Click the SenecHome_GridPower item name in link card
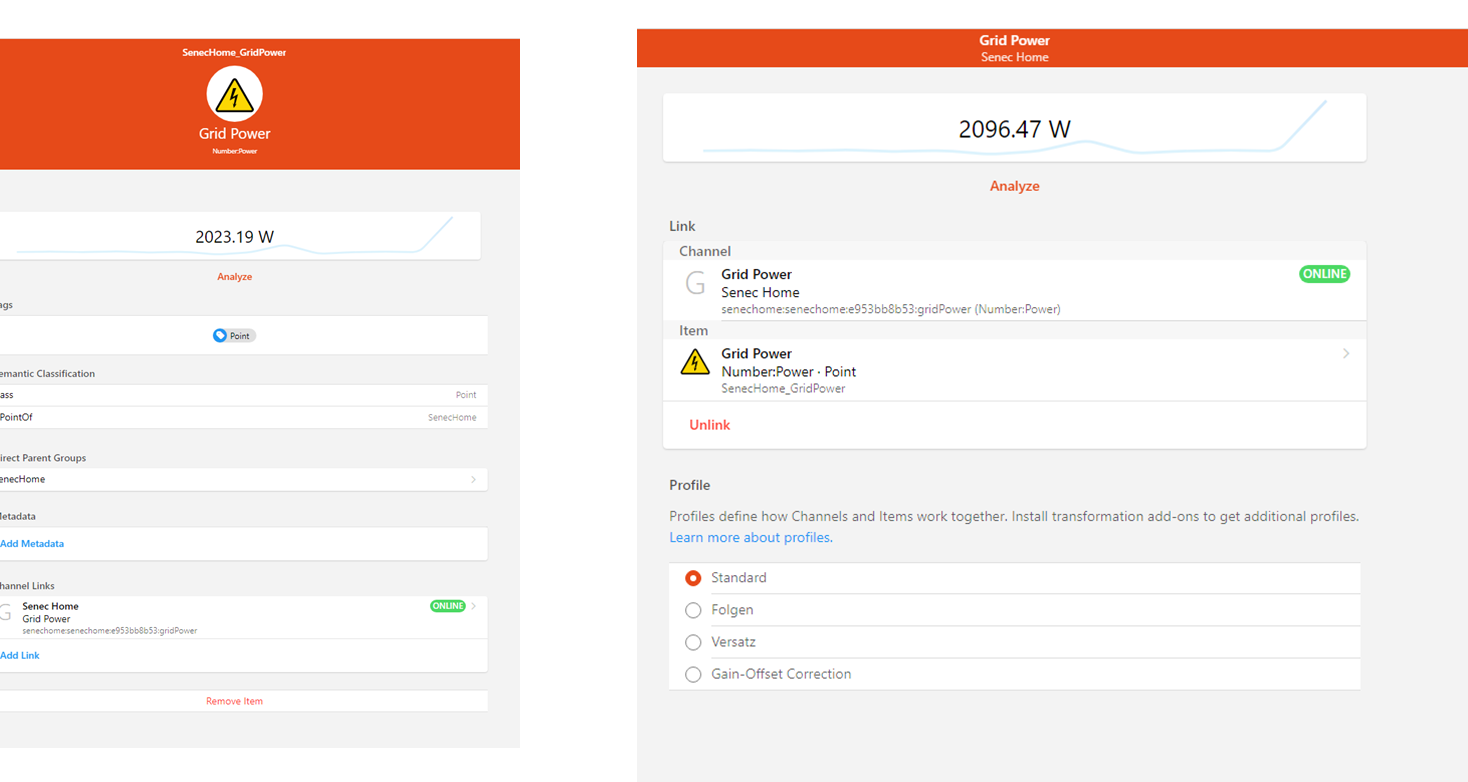 click(783, 389)
